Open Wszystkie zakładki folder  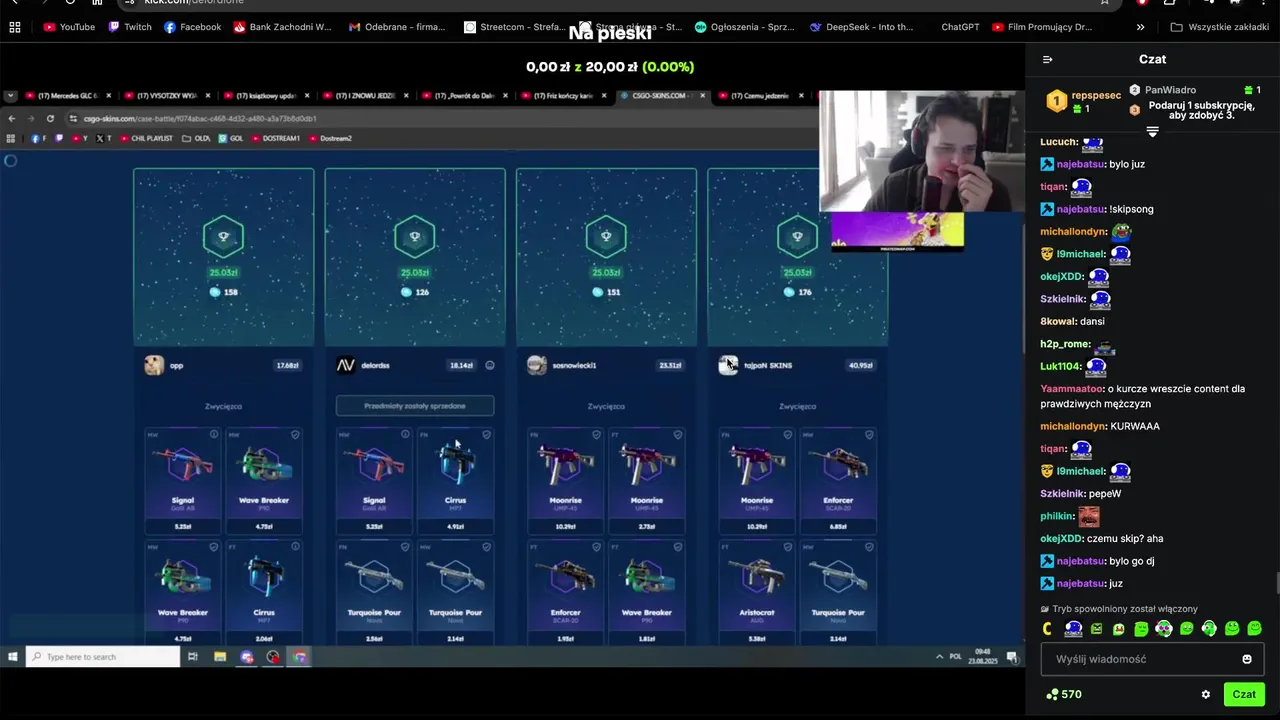coord(1220,27)
